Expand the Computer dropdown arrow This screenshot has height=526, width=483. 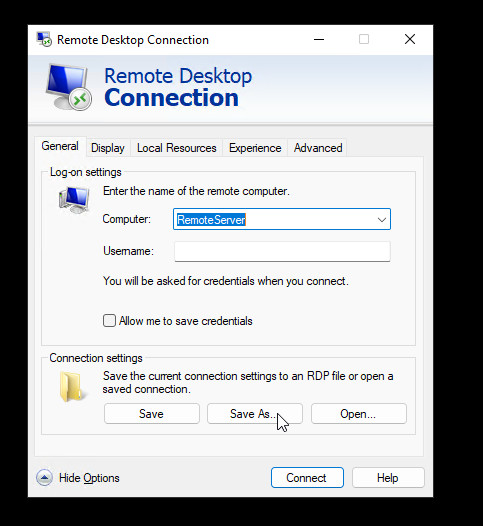381,220
